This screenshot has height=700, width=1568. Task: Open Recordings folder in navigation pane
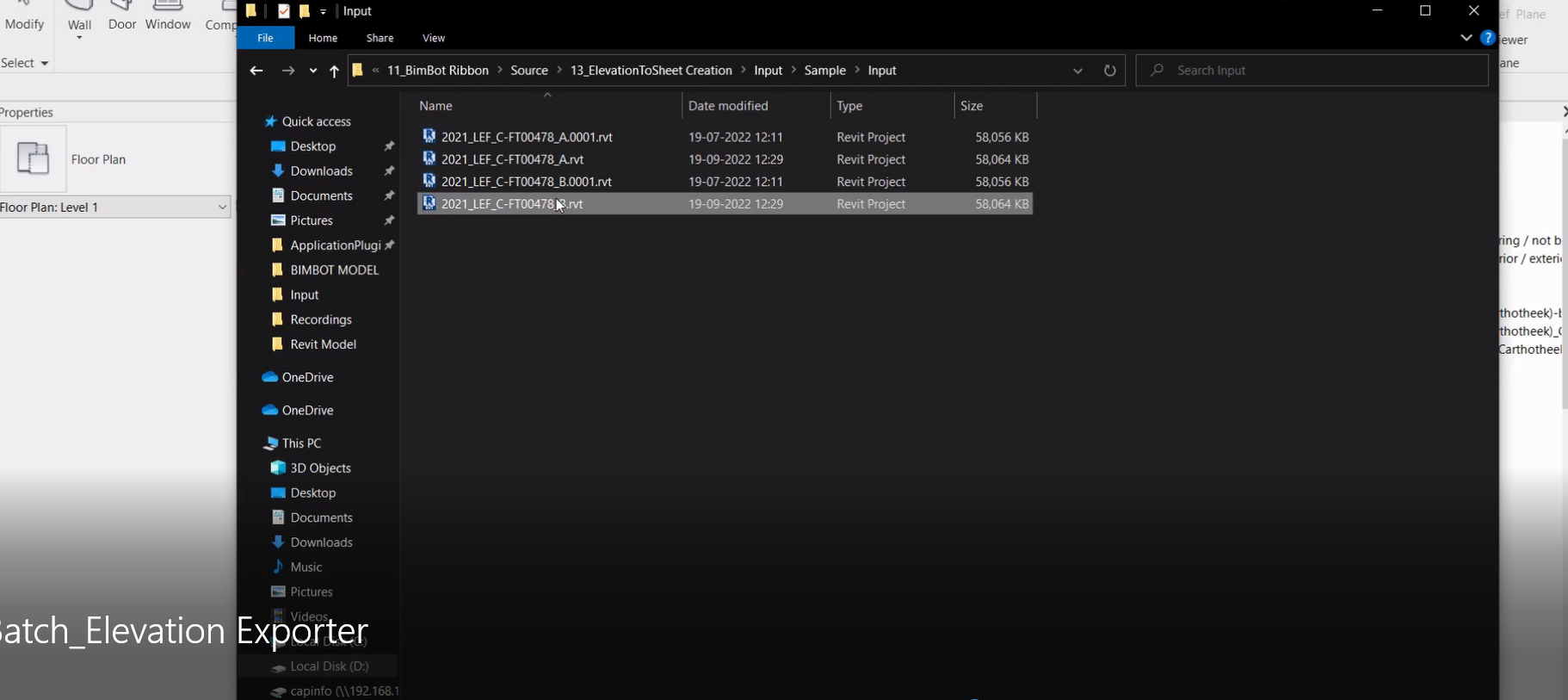(321, 319)
